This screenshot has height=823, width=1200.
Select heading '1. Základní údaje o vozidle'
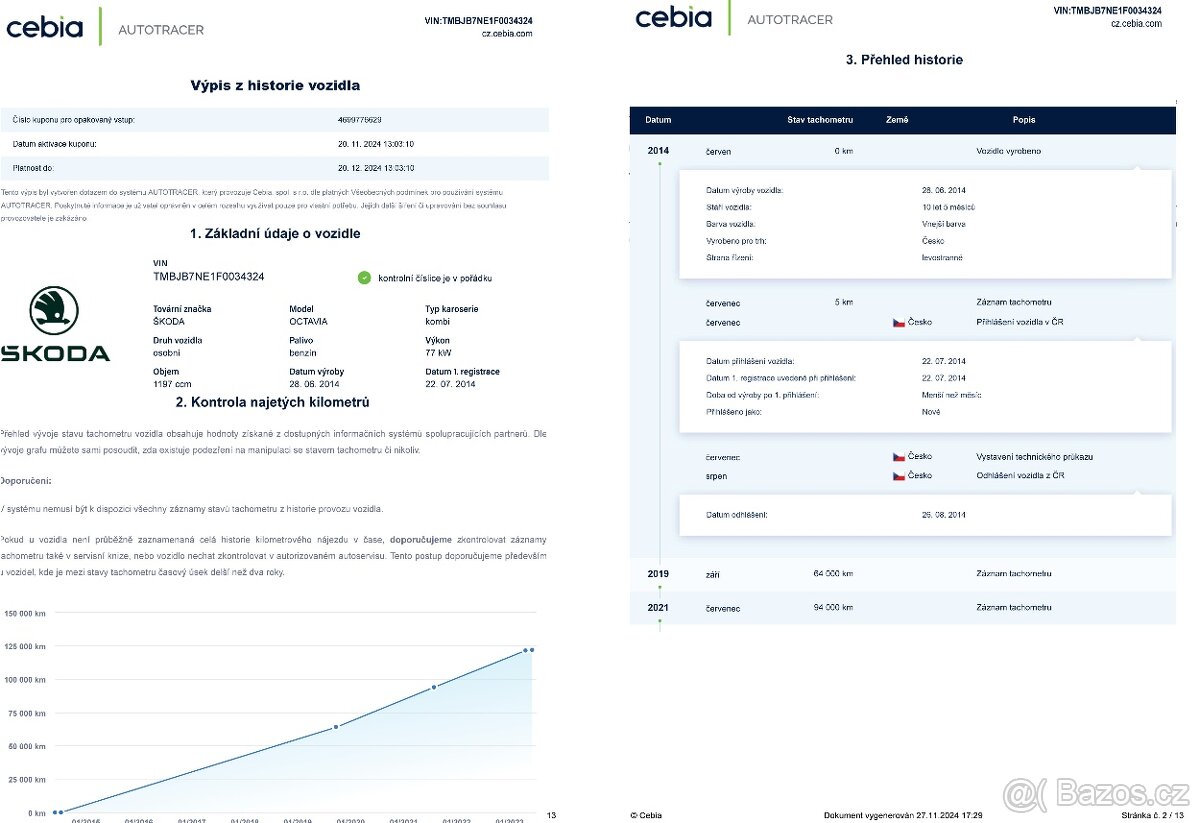(275, 233)
